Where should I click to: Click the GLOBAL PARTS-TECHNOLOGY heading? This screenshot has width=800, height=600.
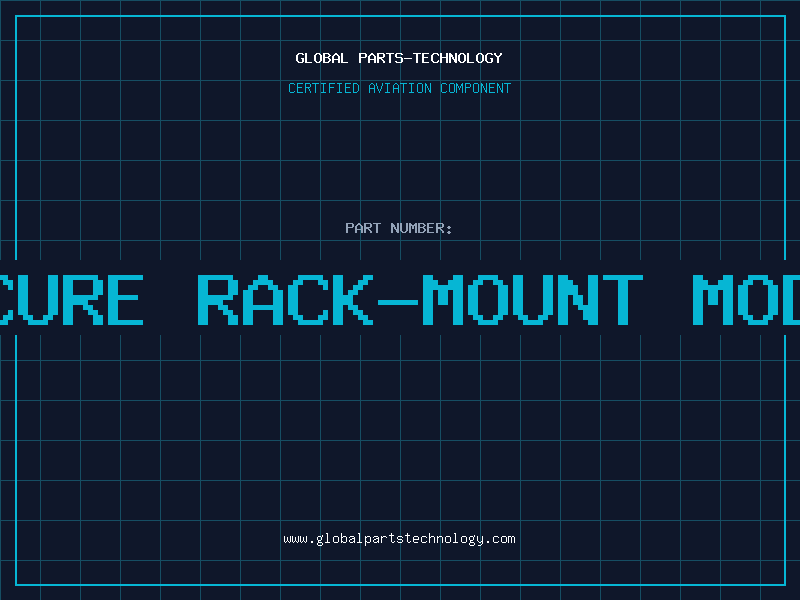[399, 58]
